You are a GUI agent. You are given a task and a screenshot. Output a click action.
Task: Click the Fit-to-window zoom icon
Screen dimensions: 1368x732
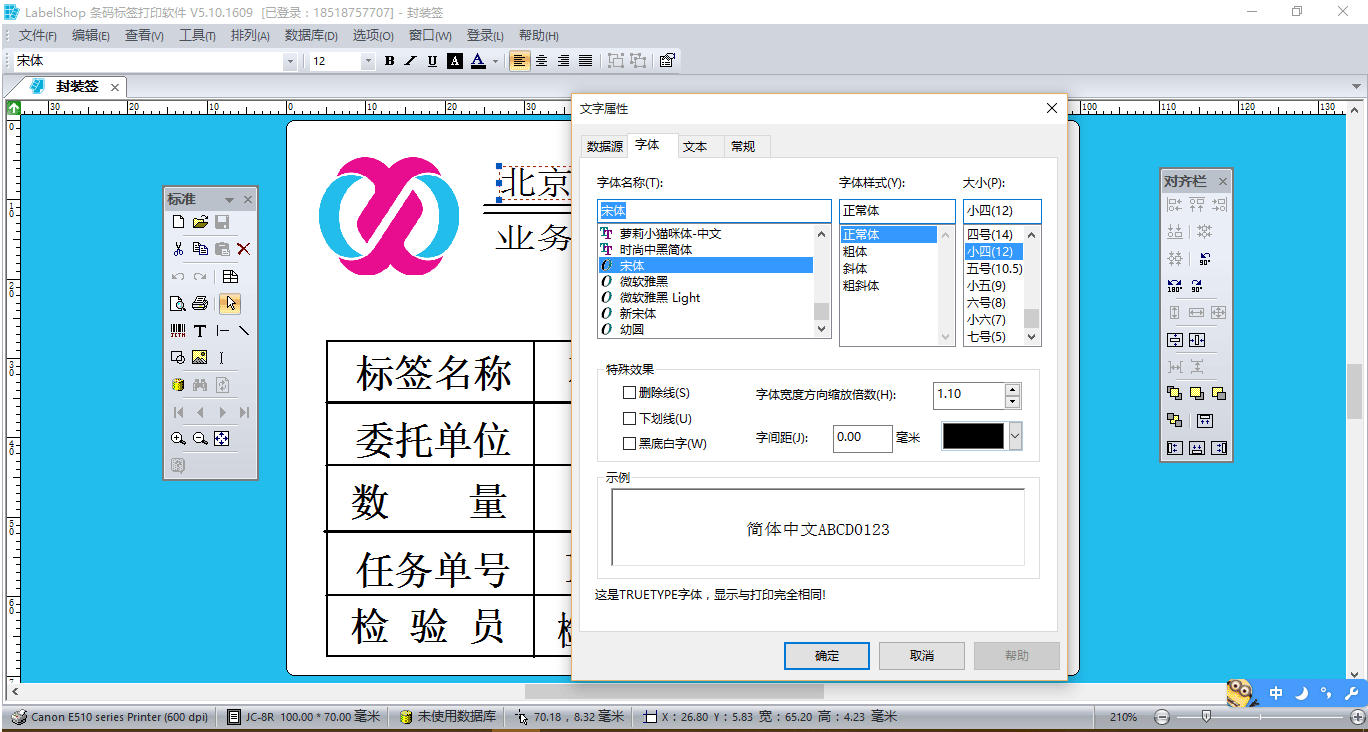point(222,438)
